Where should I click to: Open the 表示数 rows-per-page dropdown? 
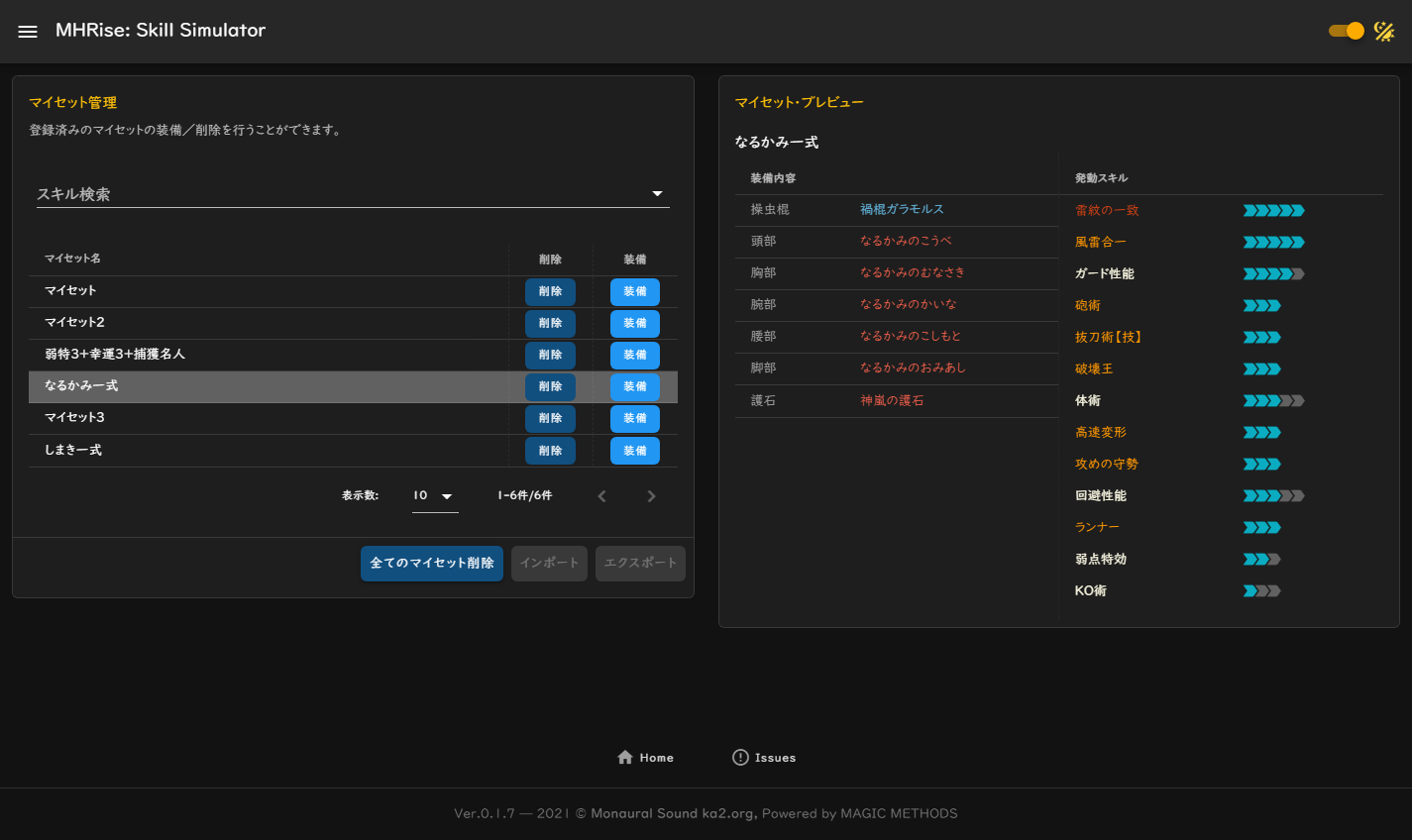tap(435, 496)
